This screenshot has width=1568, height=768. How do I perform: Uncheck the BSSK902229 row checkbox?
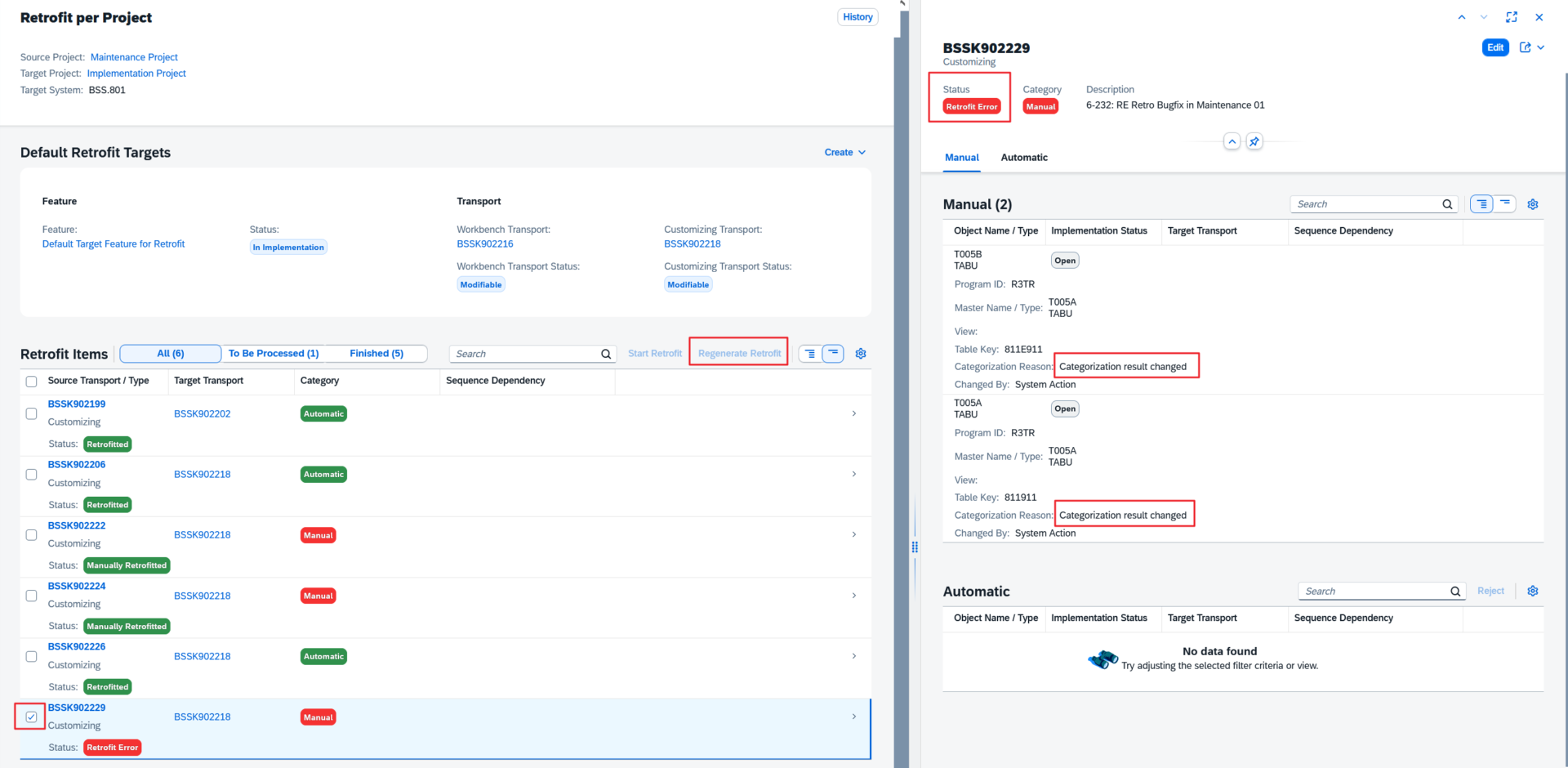(x=31, y=717)
